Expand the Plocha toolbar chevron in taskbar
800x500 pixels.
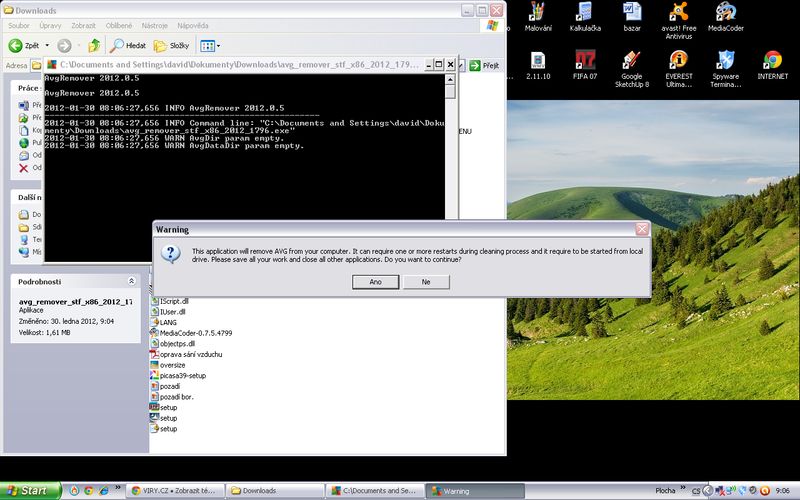(x=684, y=488)
